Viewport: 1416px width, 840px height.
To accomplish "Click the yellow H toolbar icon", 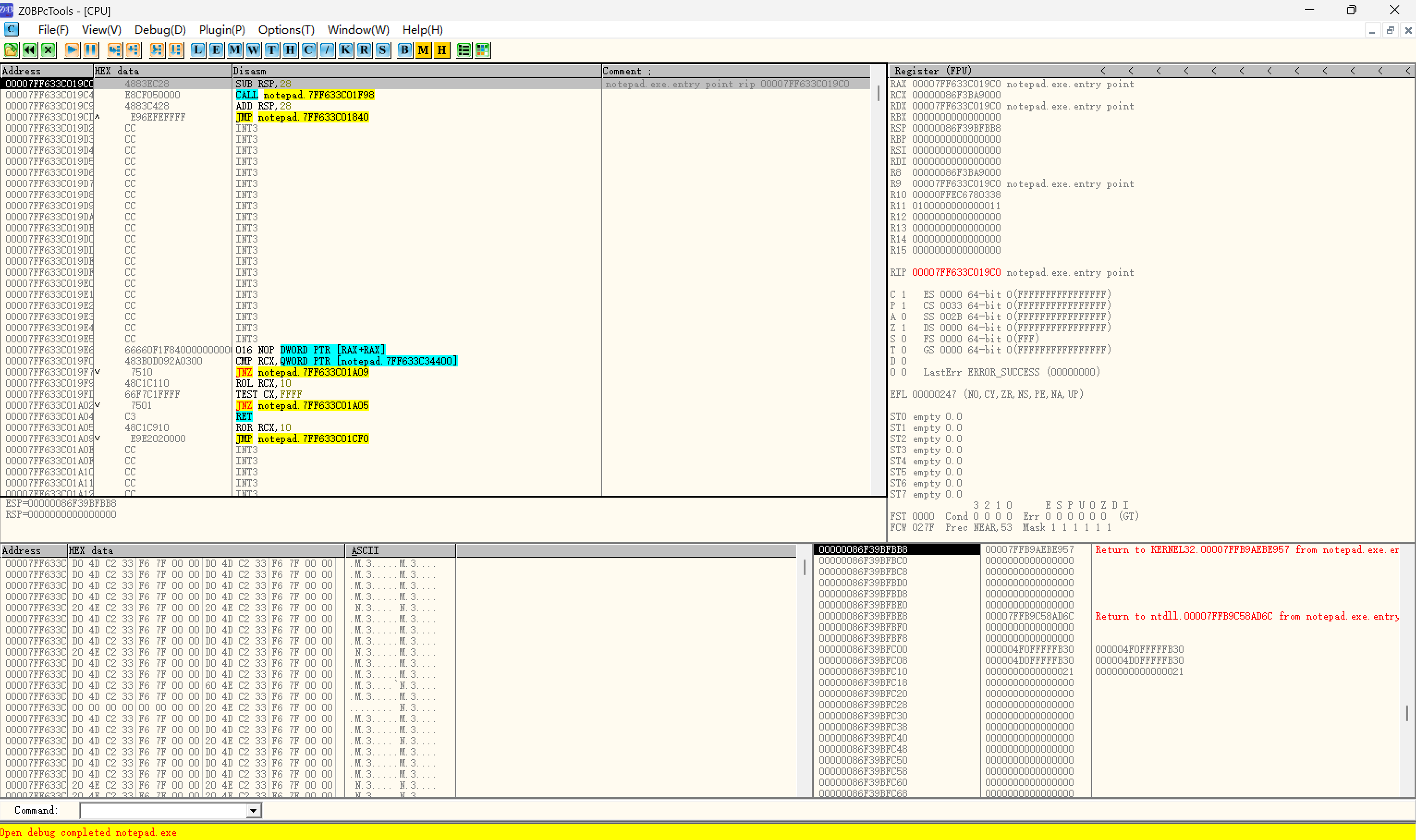I will (442, 50).
